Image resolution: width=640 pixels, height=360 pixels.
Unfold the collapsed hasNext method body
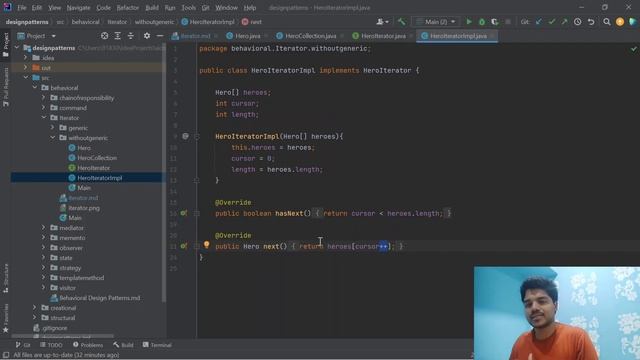197,213
